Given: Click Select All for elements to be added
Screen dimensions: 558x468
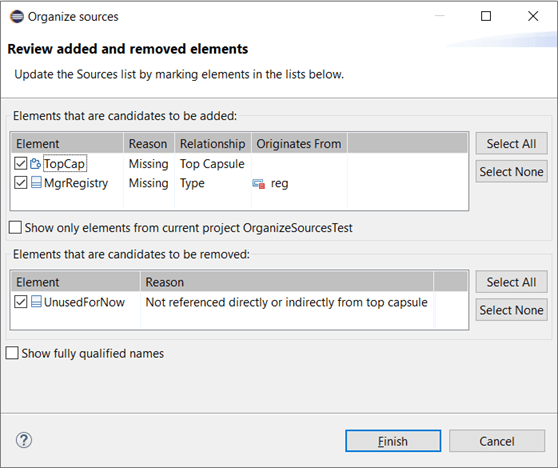Looking at the screenshot, I should (511, 143).
